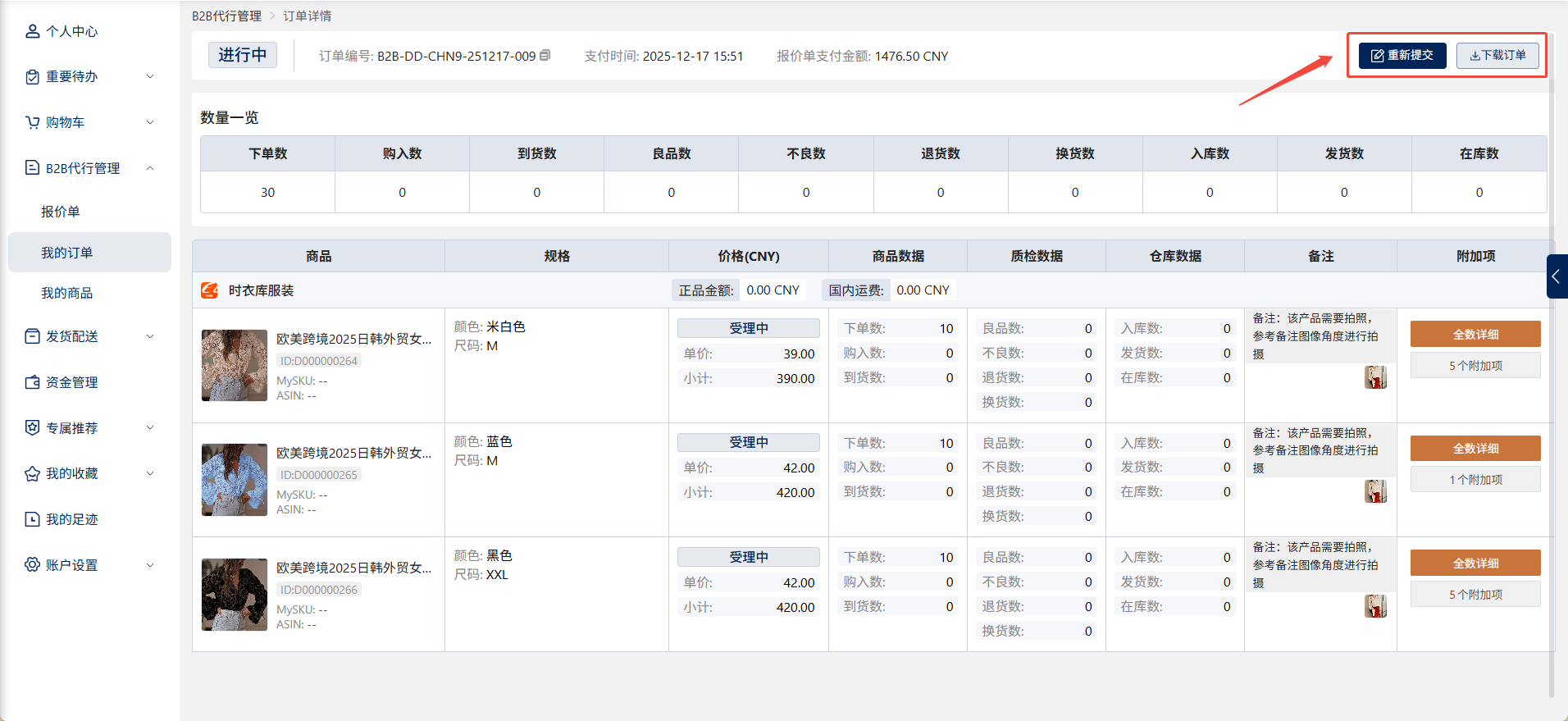Click the 购物车 cart icon
Image resolution: width=1568 pixels, height=721 pixels.
pos(32,122)
